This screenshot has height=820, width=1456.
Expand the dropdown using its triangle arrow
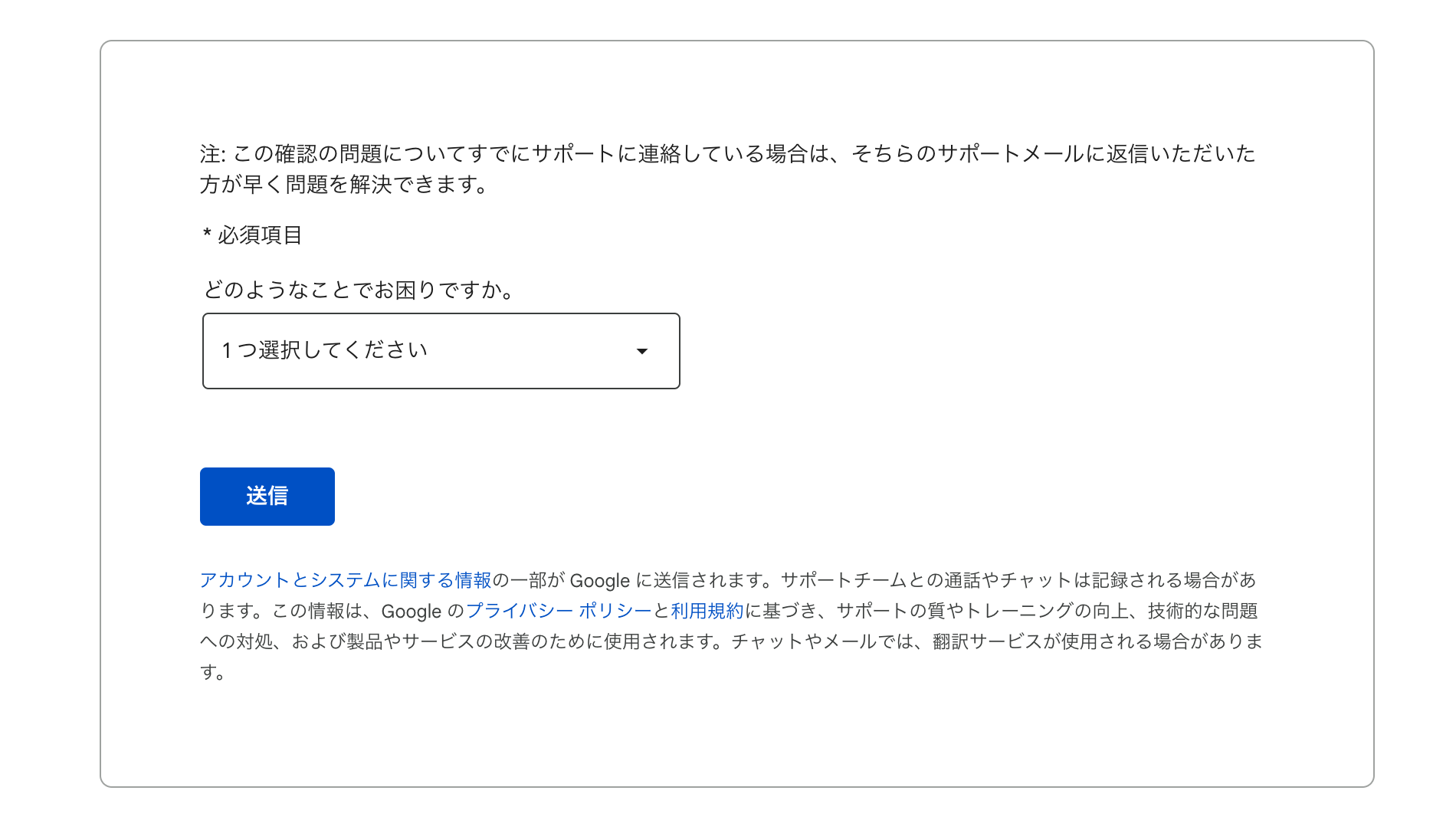pyautogui.click(x=642, y=351)
